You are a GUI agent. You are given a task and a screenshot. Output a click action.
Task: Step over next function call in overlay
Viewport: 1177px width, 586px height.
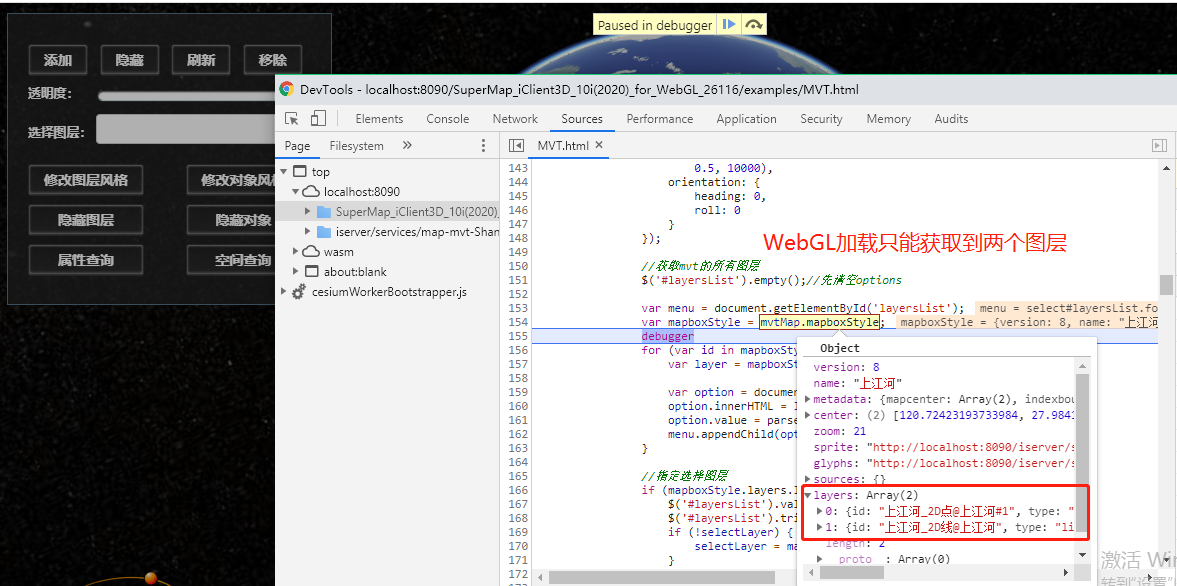(x=754, y=24)
